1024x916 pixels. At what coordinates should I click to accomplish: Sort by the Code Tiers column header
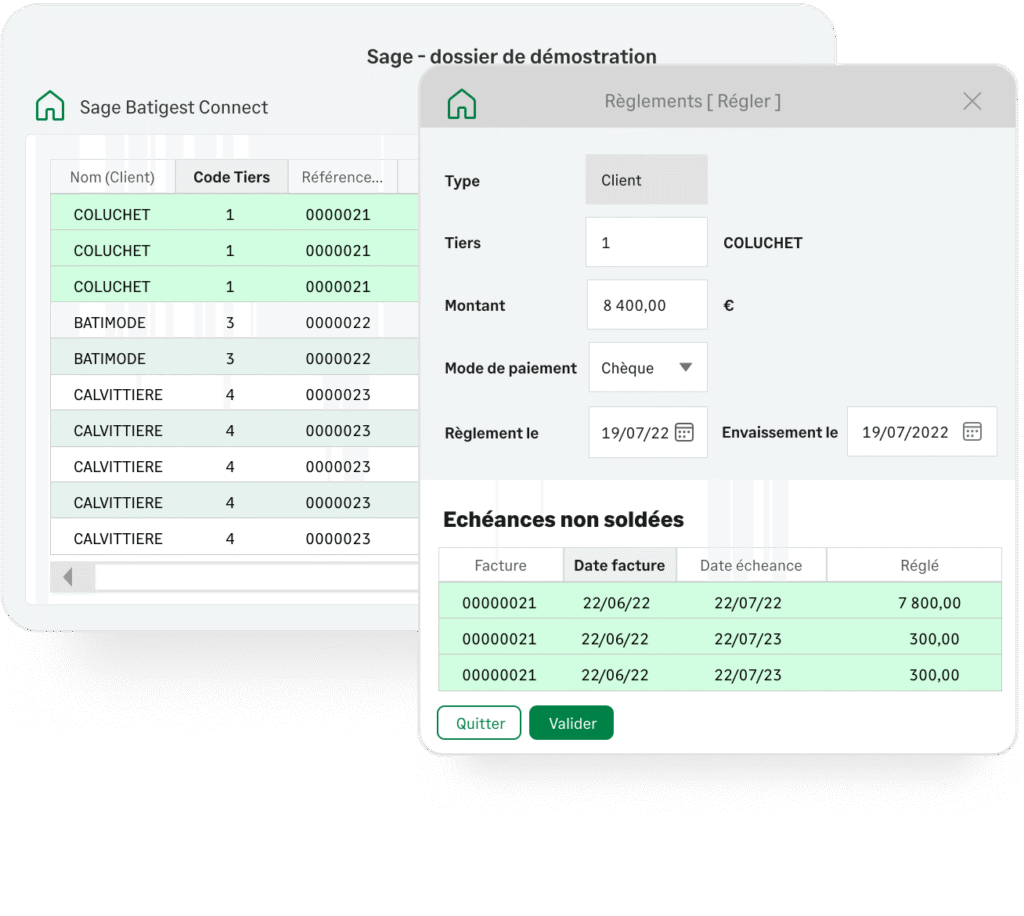231,177
